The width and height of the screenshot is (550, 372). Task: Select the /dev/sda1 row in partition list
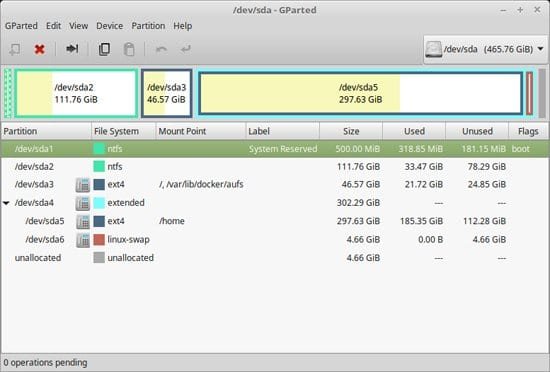click(275, 149)
